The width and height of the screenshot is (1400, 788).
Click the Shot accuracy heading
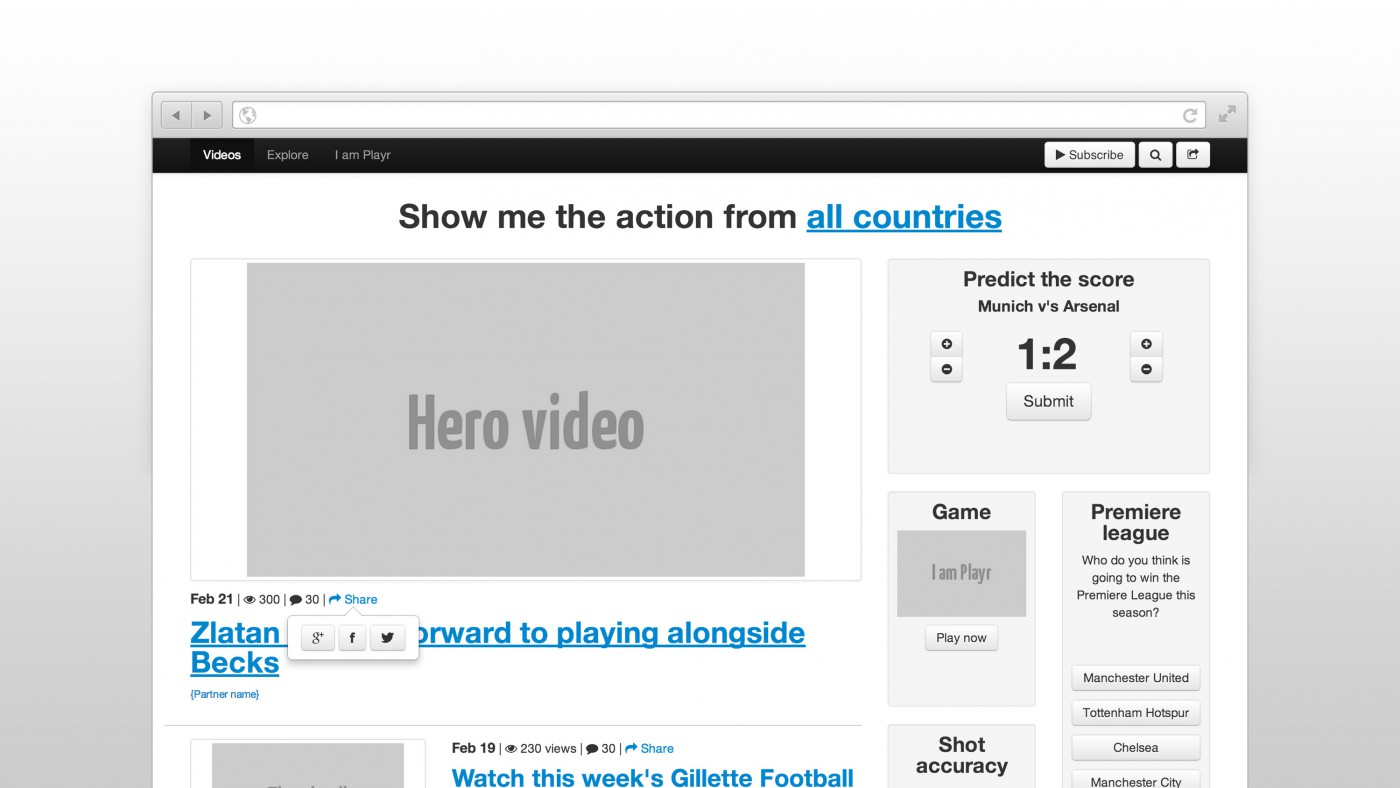point(961,755)
